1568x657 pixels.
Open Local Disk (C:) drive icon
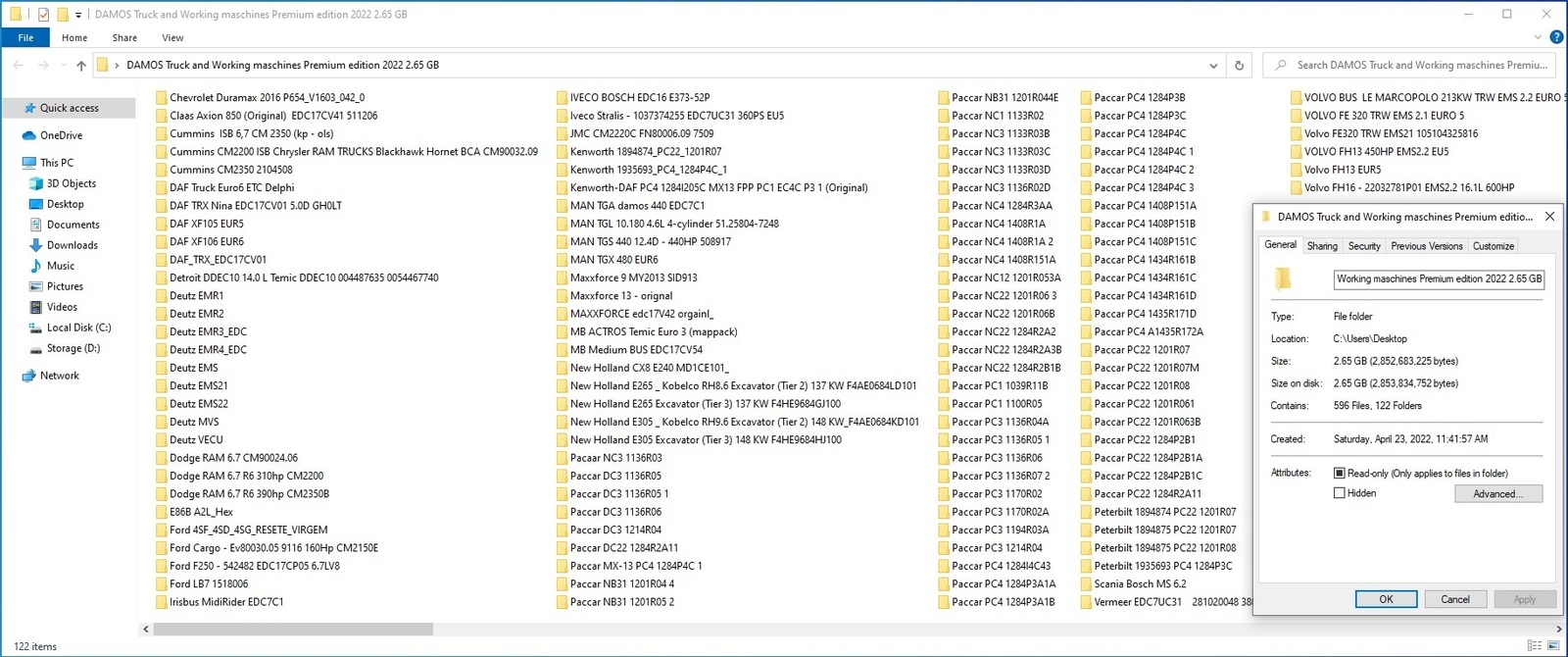(x=36, y=328)
